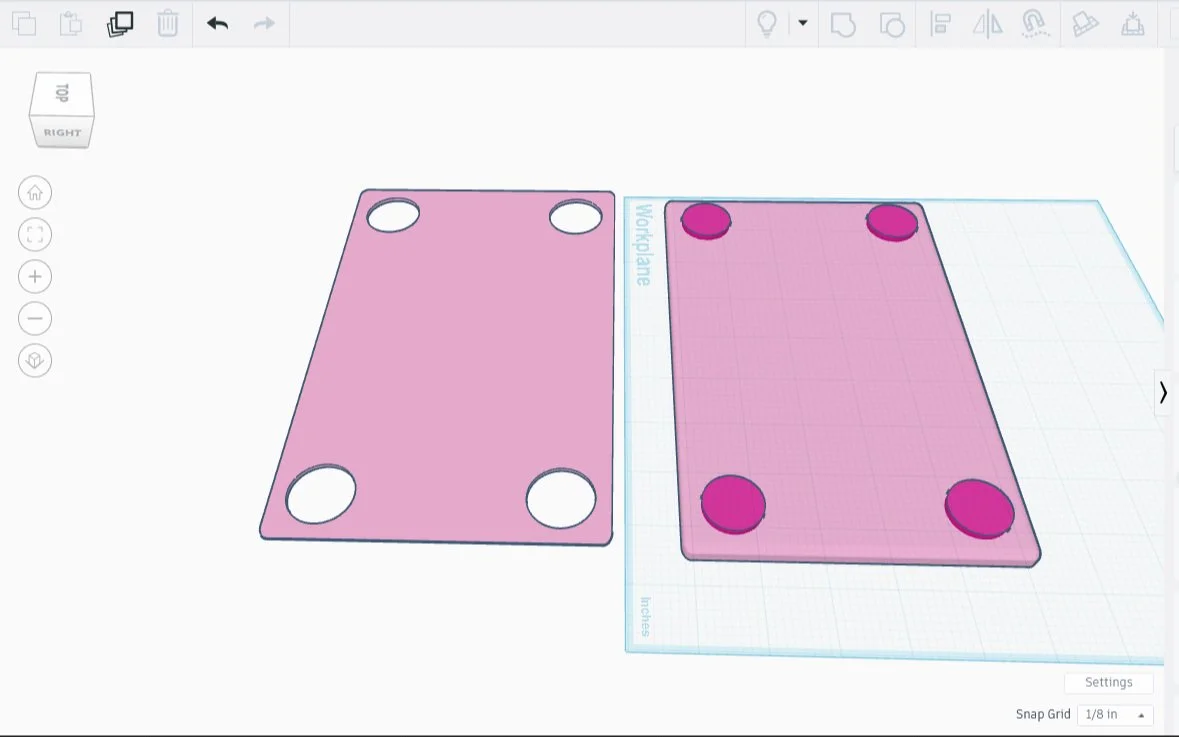Undo the last action
The width and height of the screenshot is (1179, 737).
click(x=217, y=23)
